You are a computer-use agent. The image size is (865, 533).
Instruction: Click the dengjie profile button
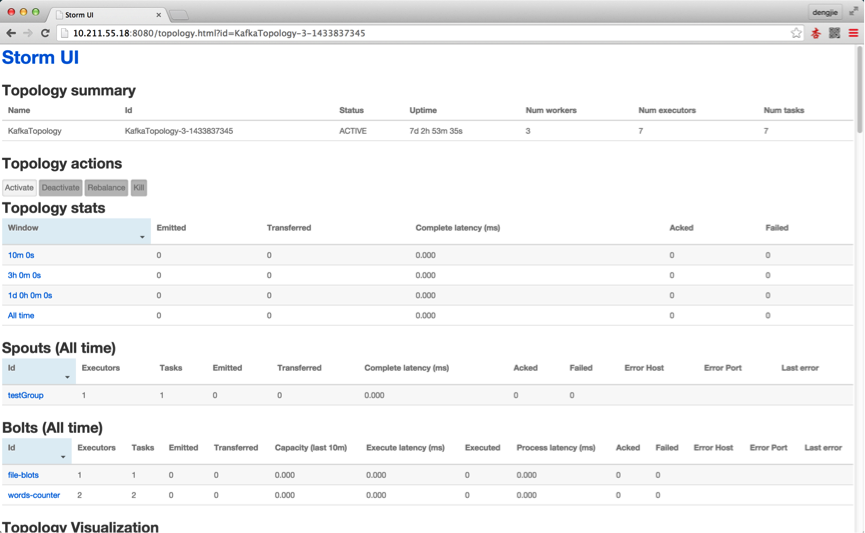pos(825,12)
